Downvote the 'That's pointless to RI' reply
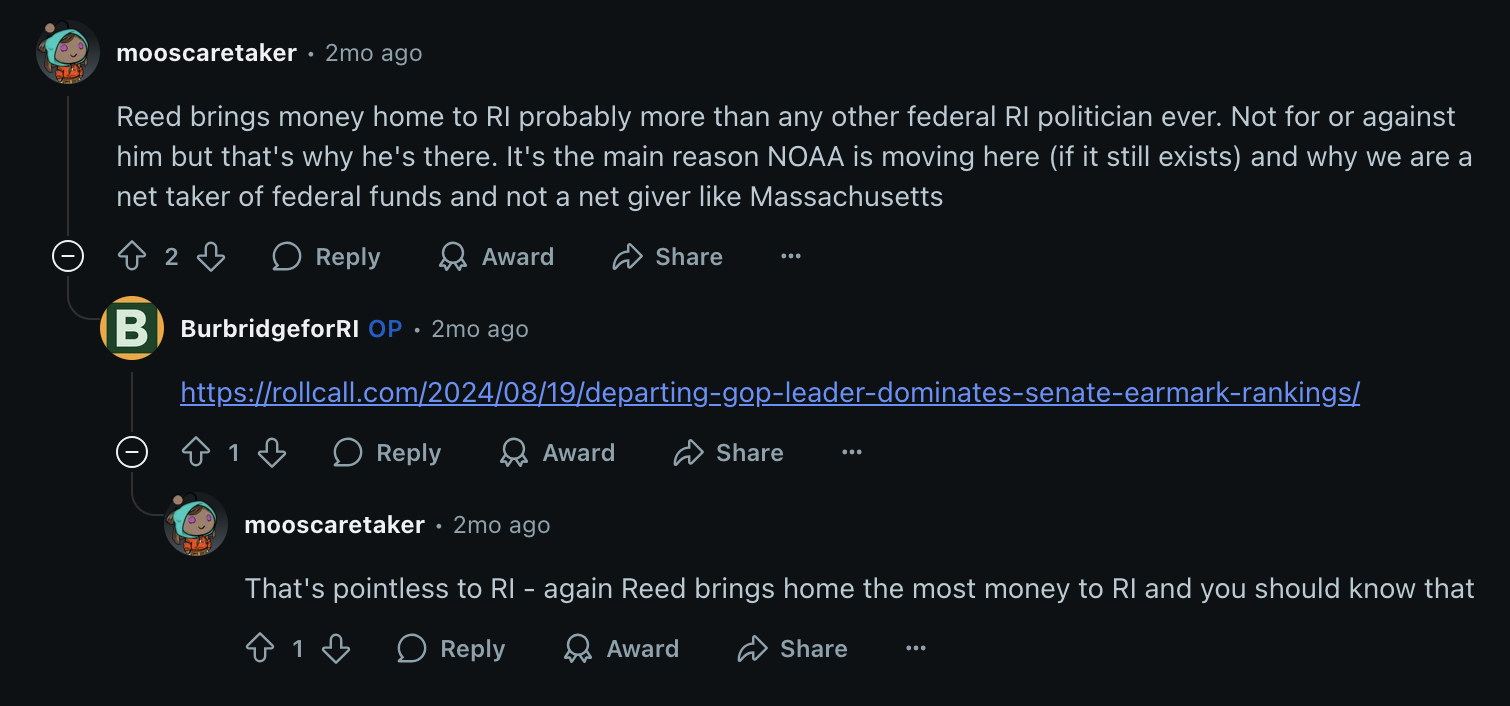Viewport: 1510px width, 706px height. tap(336, 649)
